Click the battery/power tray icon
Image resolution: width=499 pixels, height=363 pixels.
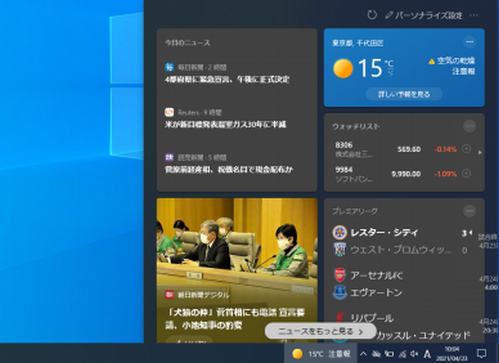click(x=389, y=354)
